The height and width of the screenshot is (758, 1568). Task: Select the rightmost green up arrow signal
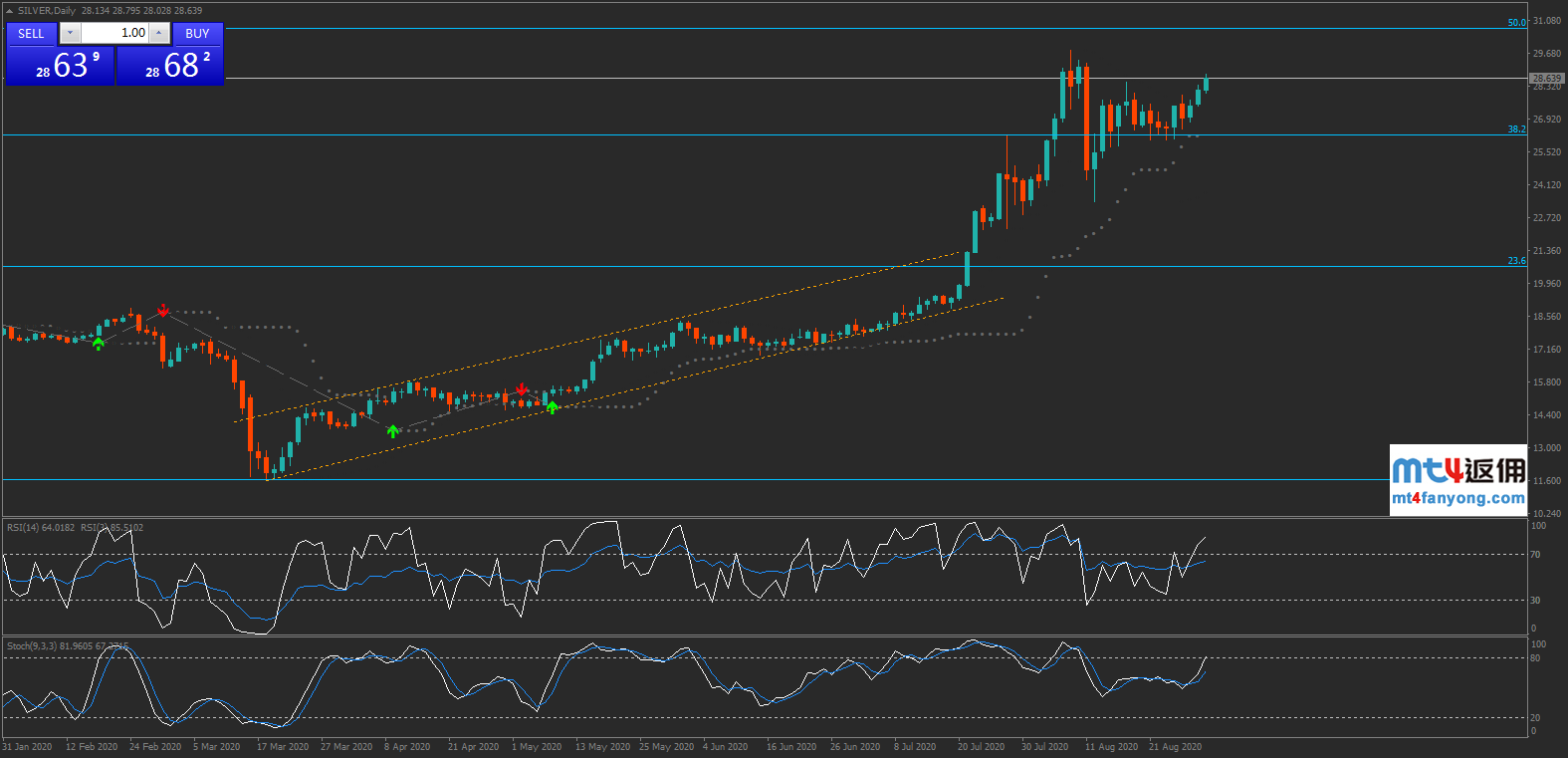coord(553,406)
